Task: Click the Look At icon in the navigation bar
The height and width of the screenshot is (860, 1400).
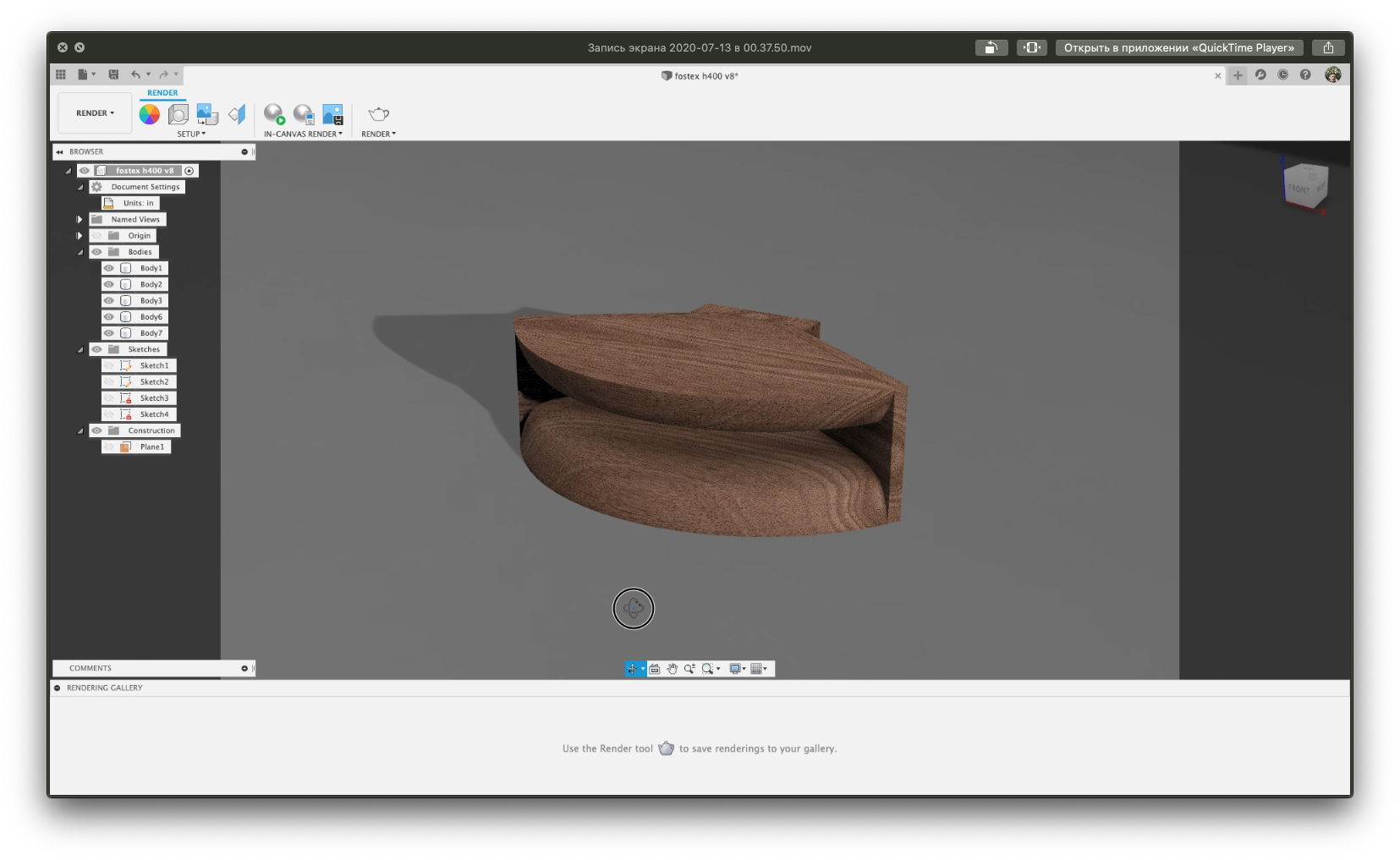Action: pos(654,669)
